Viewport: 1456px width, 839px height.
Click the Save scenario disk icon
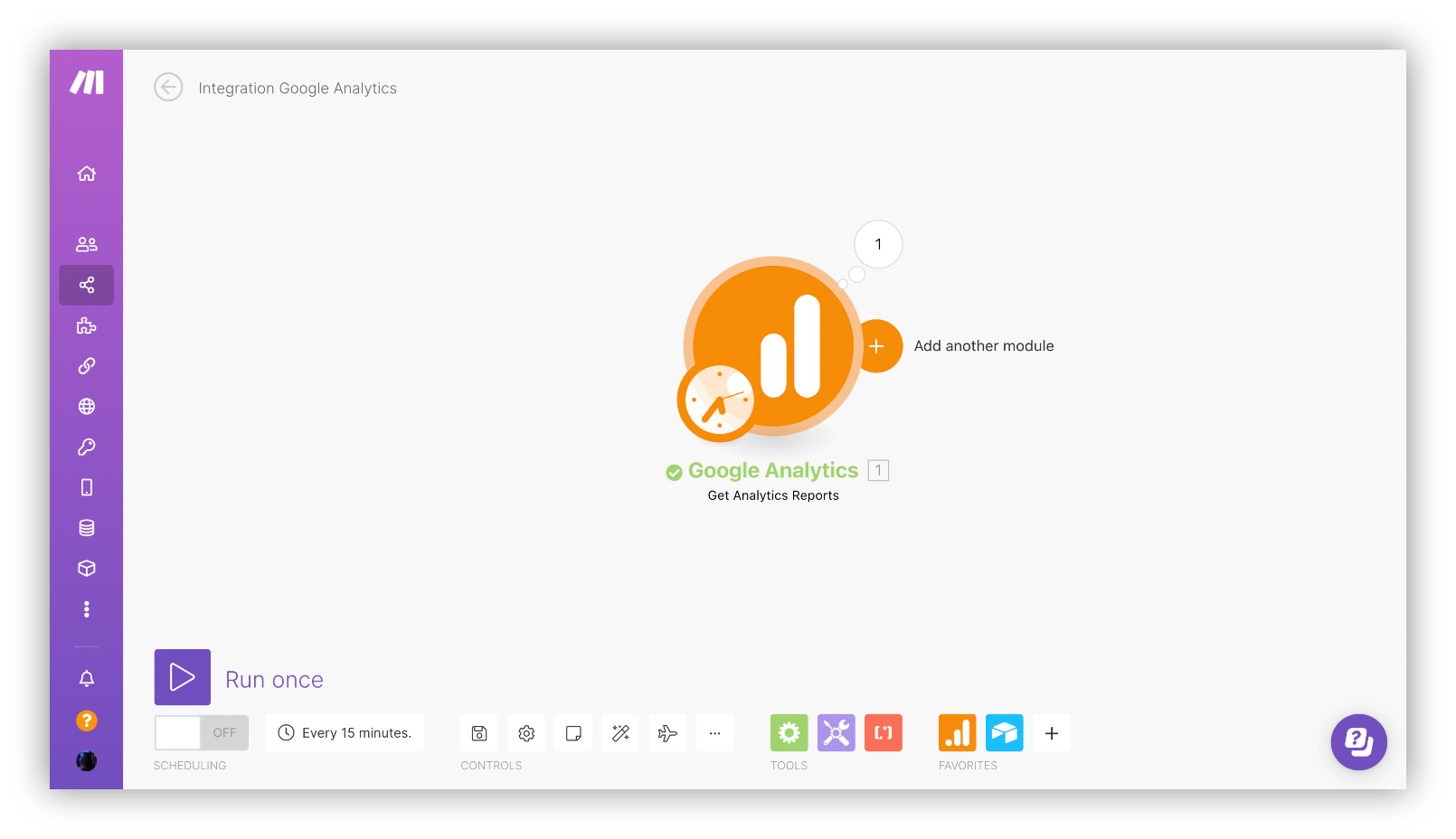pos(479,733)
